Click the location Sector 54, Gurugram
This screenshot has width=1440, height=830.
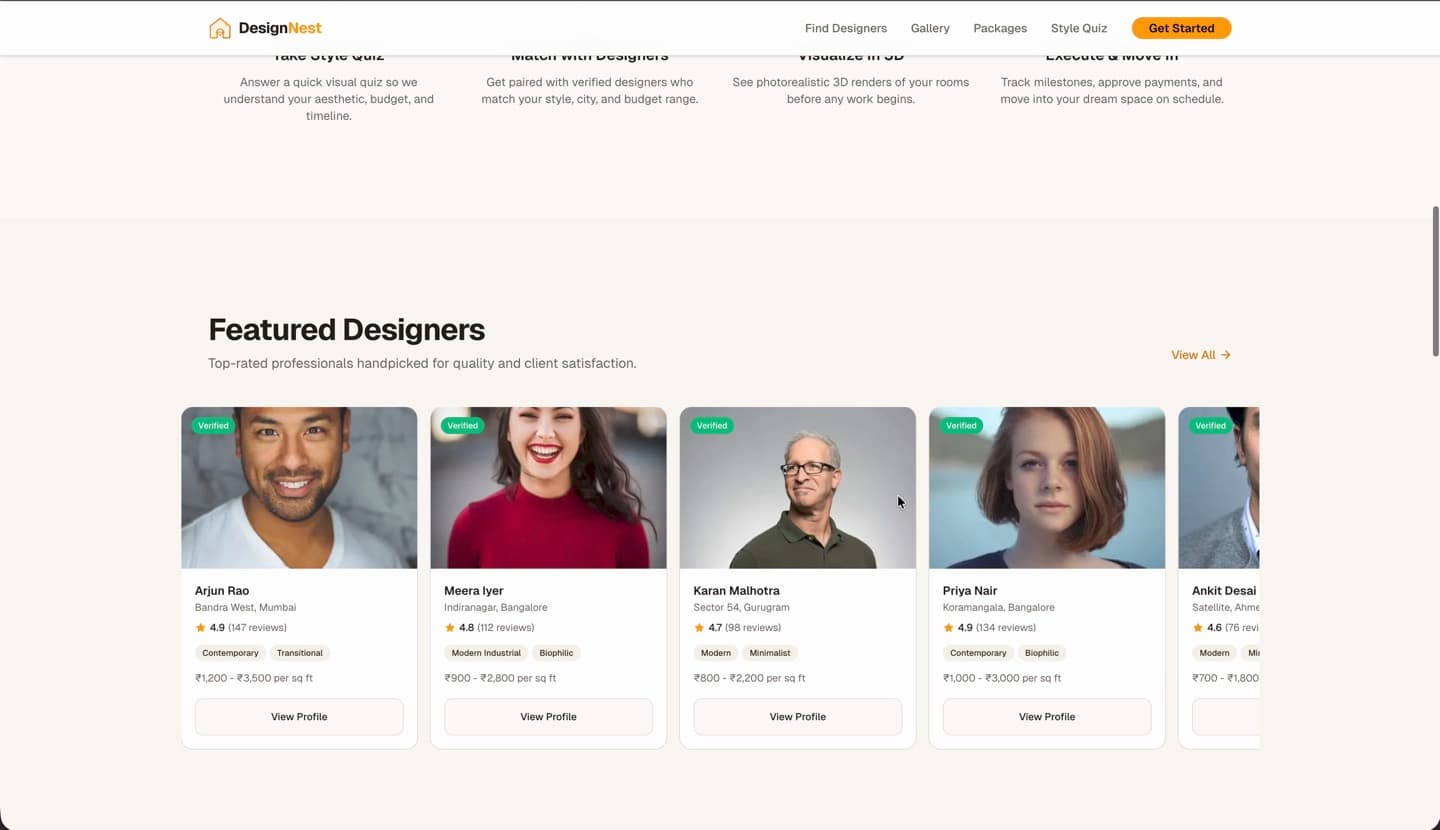(x=741, y=607)
